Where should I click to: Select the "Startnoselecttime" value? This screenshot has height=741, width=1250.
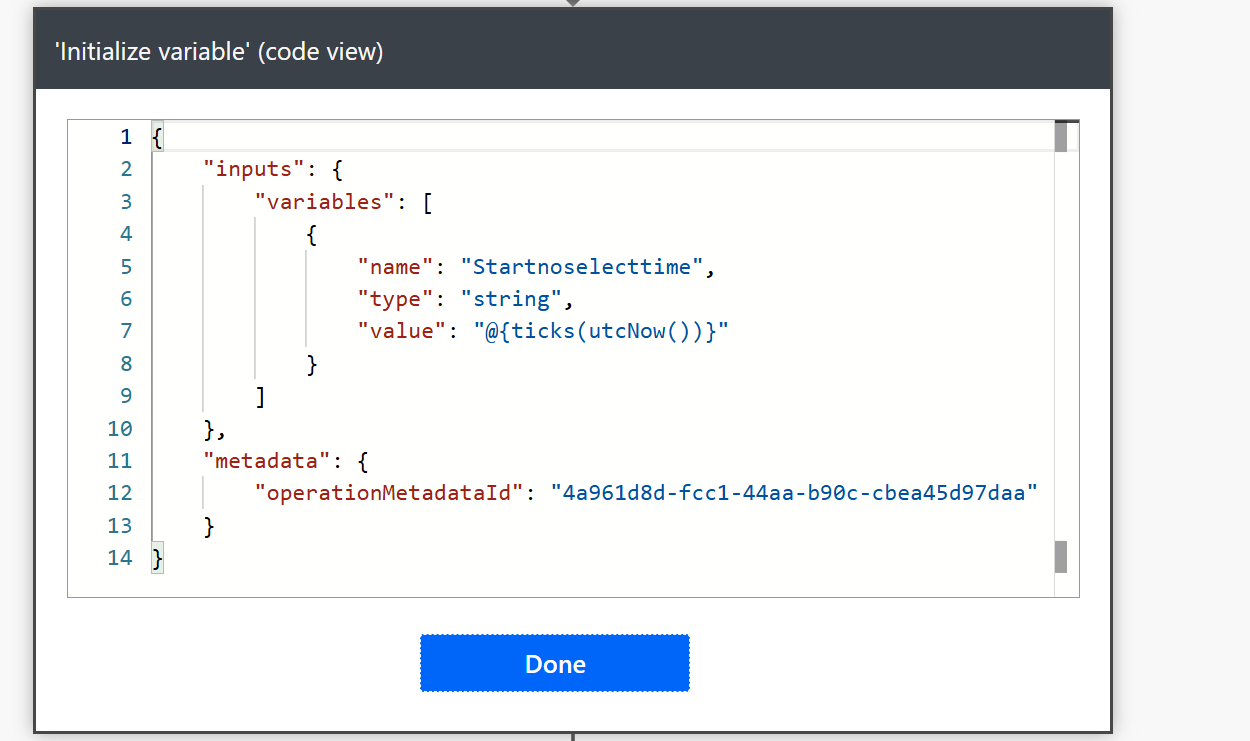point(582,266)
